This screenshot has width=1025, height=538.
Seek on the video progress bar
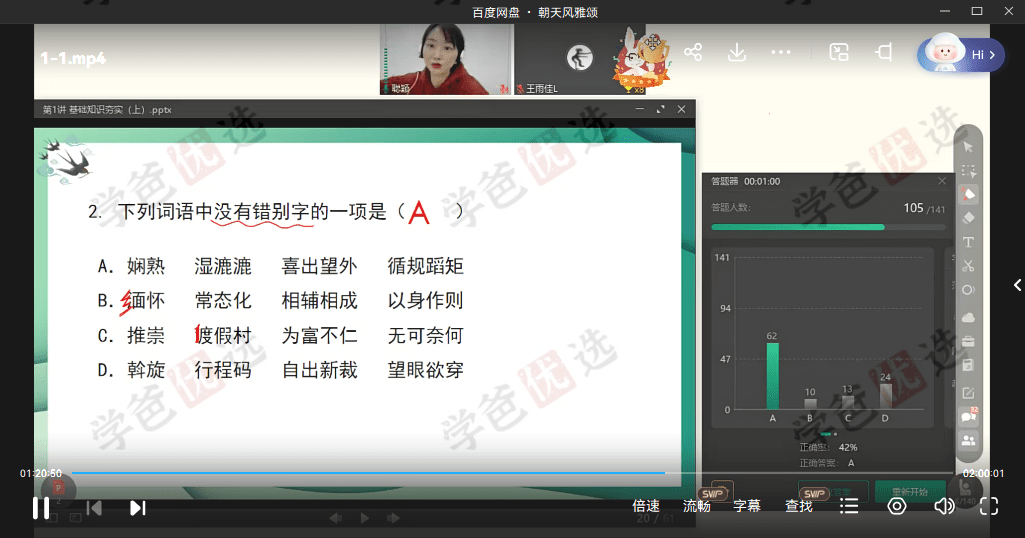(512, 473)
